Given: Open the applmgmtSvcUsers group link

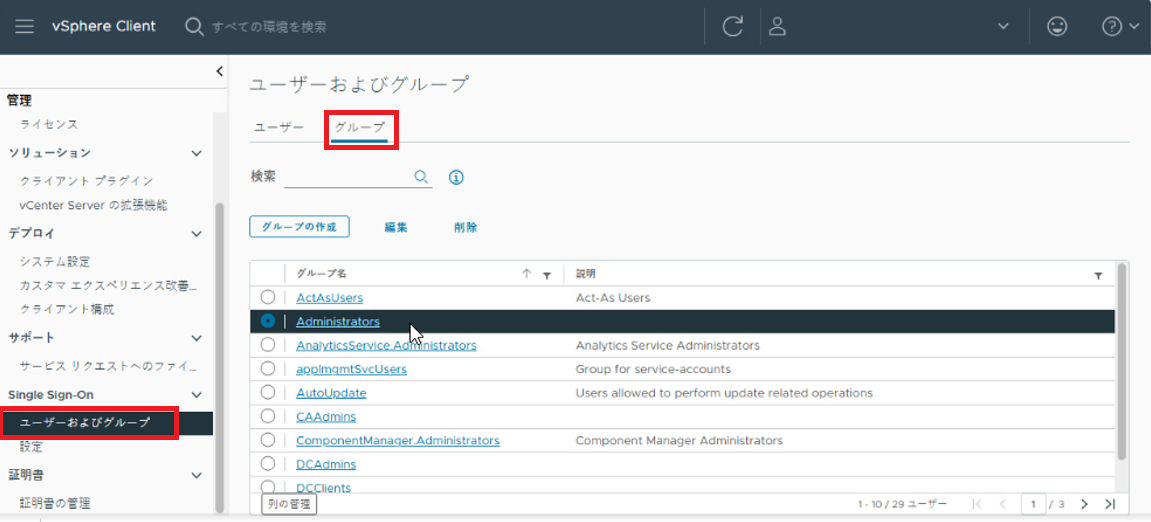Looking at the screenshot, I should pyautogui.click(x=352, y=369).
